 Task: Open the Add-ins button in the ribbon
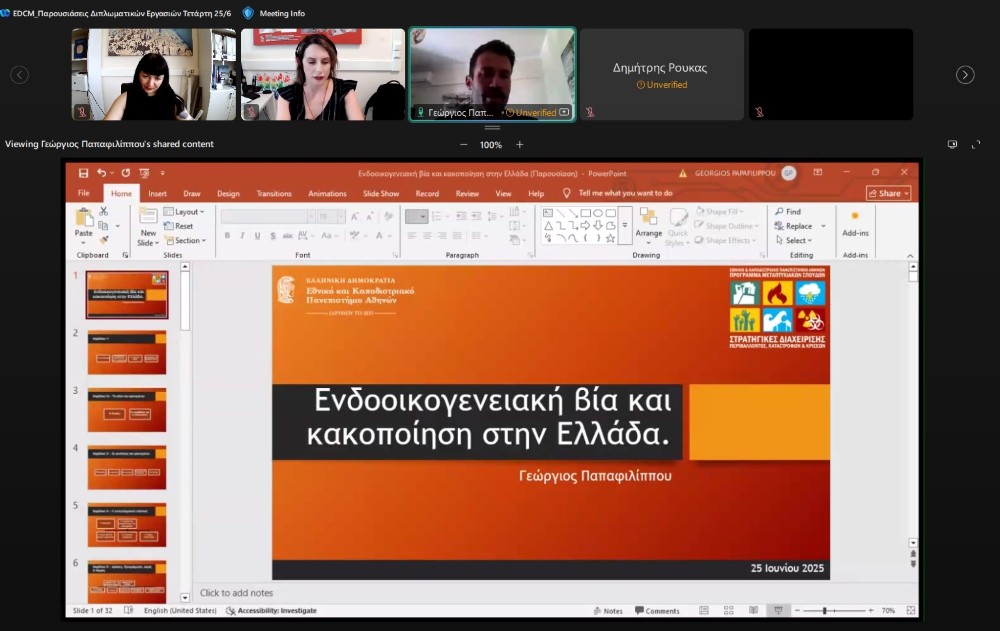[855, 222]
